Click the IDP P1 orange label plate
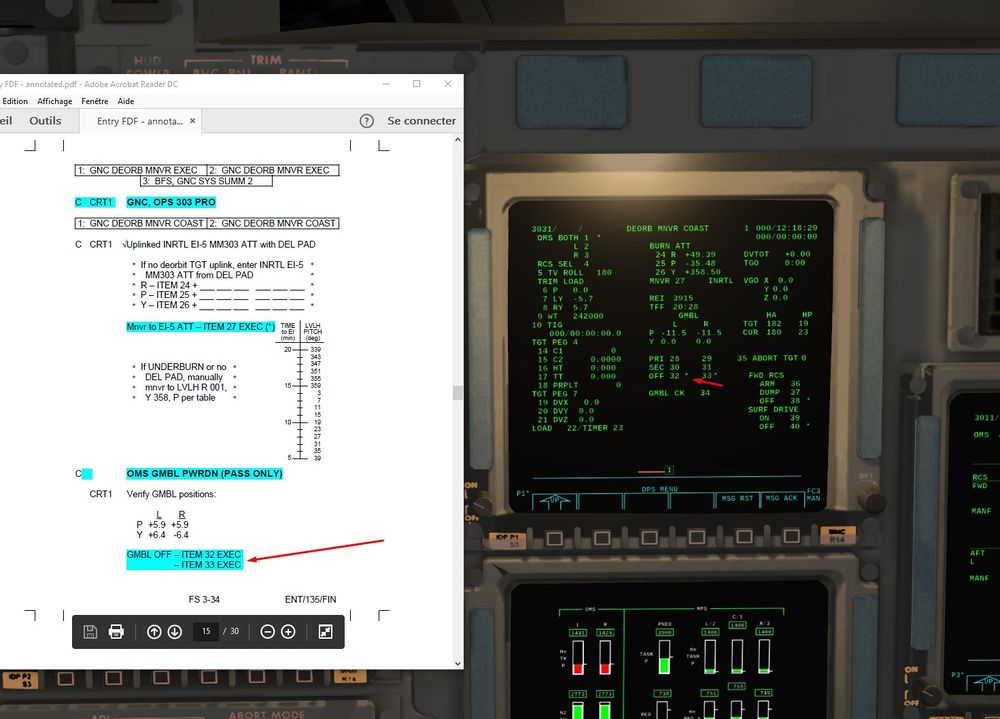 coord(508,540)
